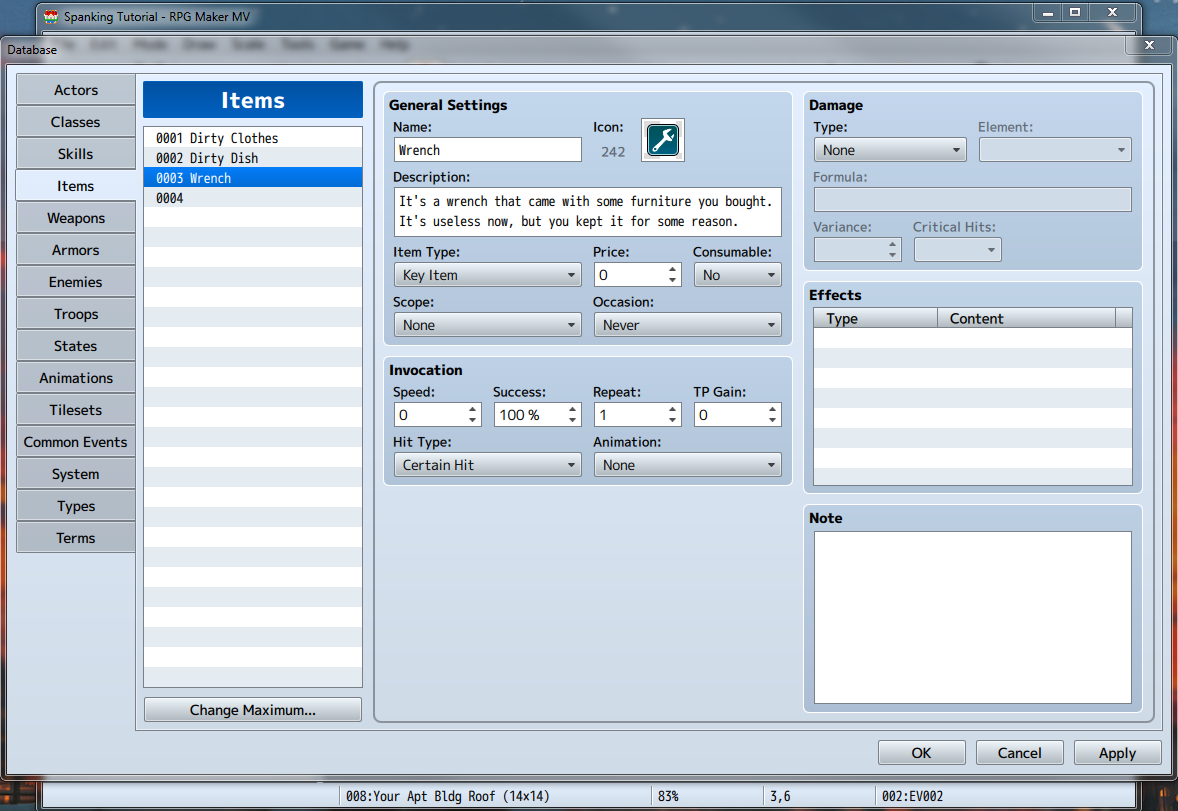The width and height of the screenshot is (1178, 811).
Task: Click the OK button
Action: tap(921, 752)
